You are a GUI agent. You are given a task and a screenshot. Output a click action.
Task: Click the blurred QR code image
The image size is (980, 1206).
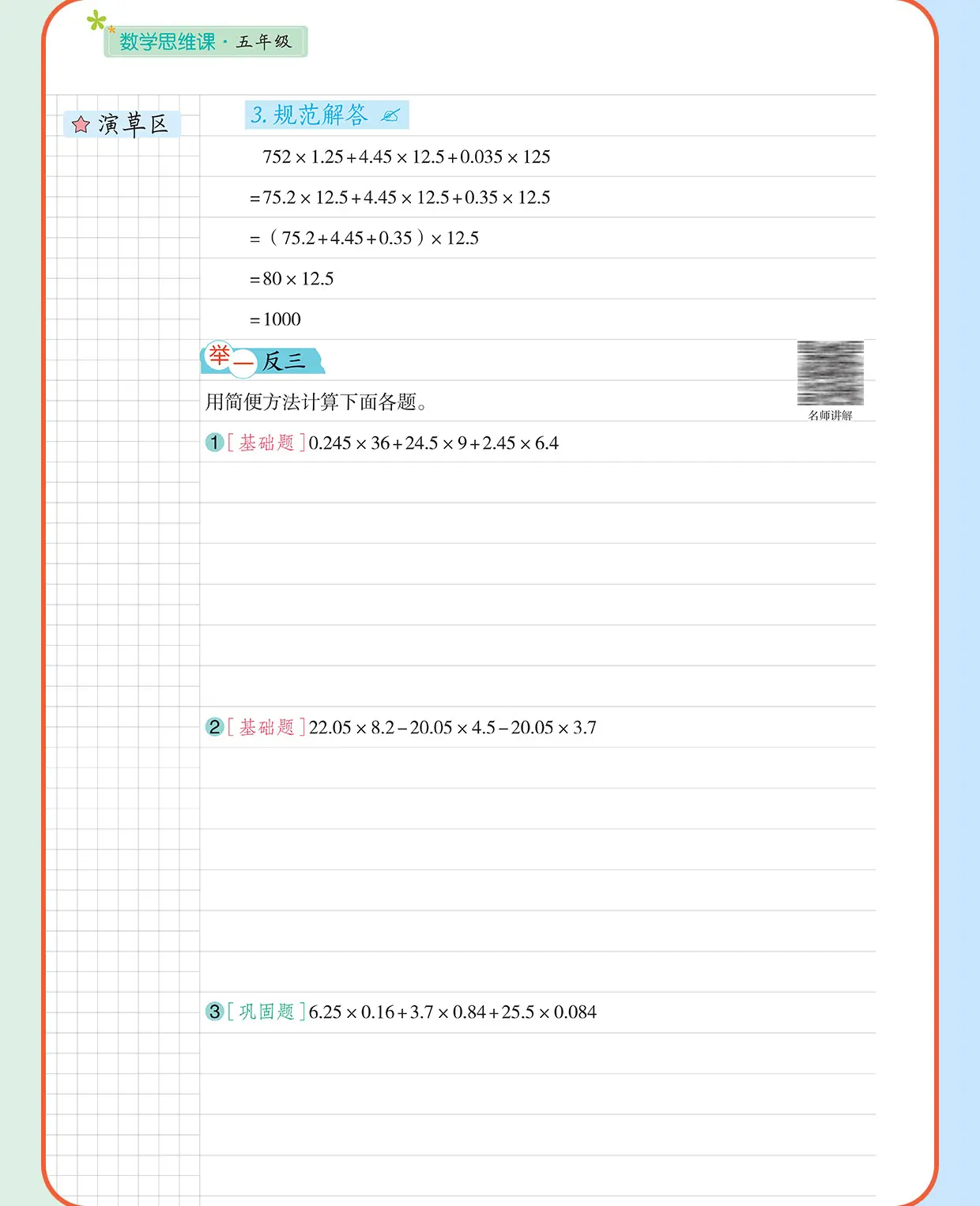coord(830,373)
